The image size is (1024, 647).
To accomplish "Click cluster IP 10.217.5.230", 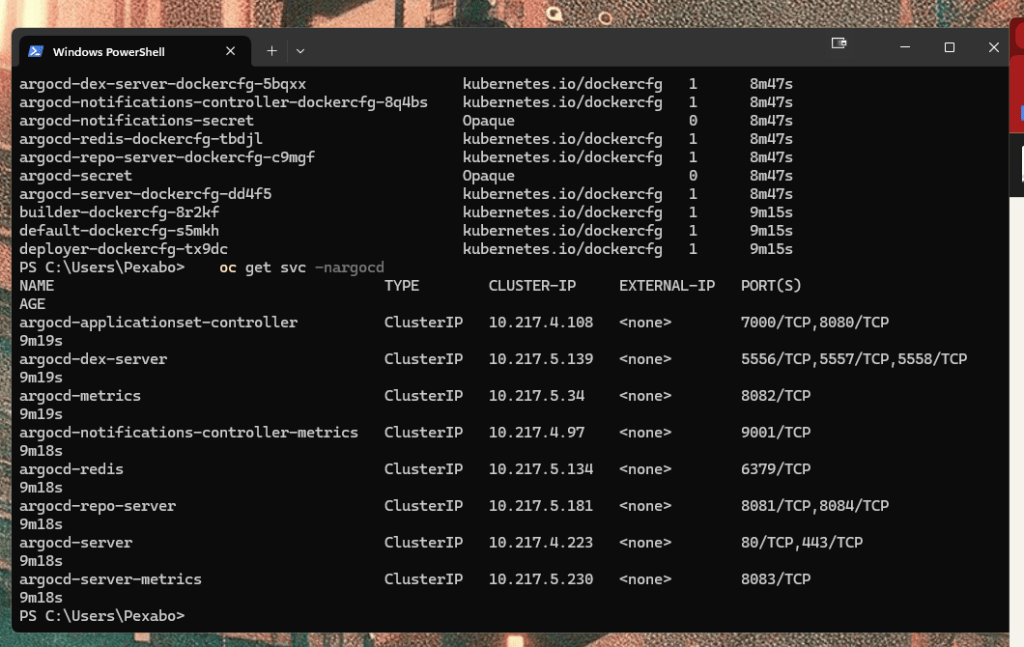I will [541, 579].
